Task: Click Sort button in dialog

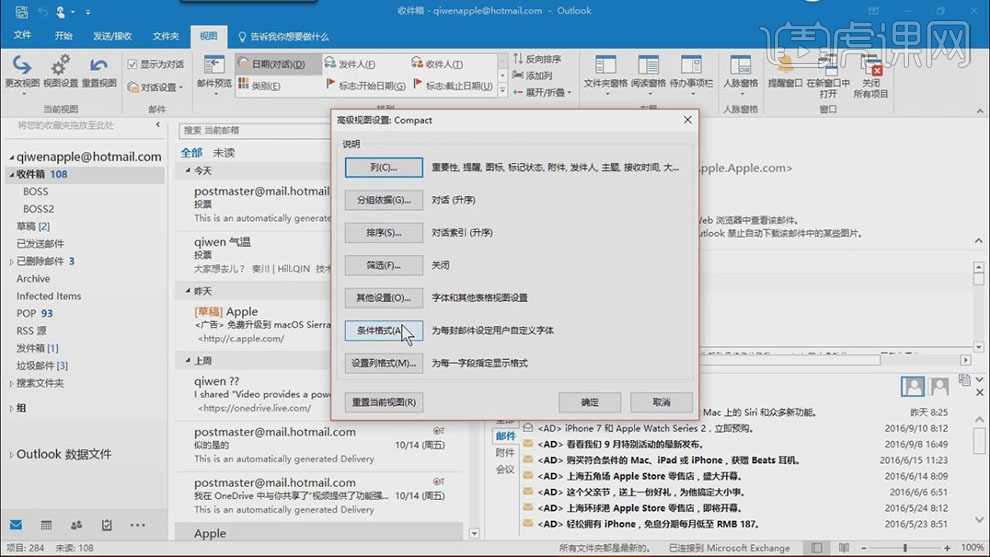Action: tap(384, 232)
